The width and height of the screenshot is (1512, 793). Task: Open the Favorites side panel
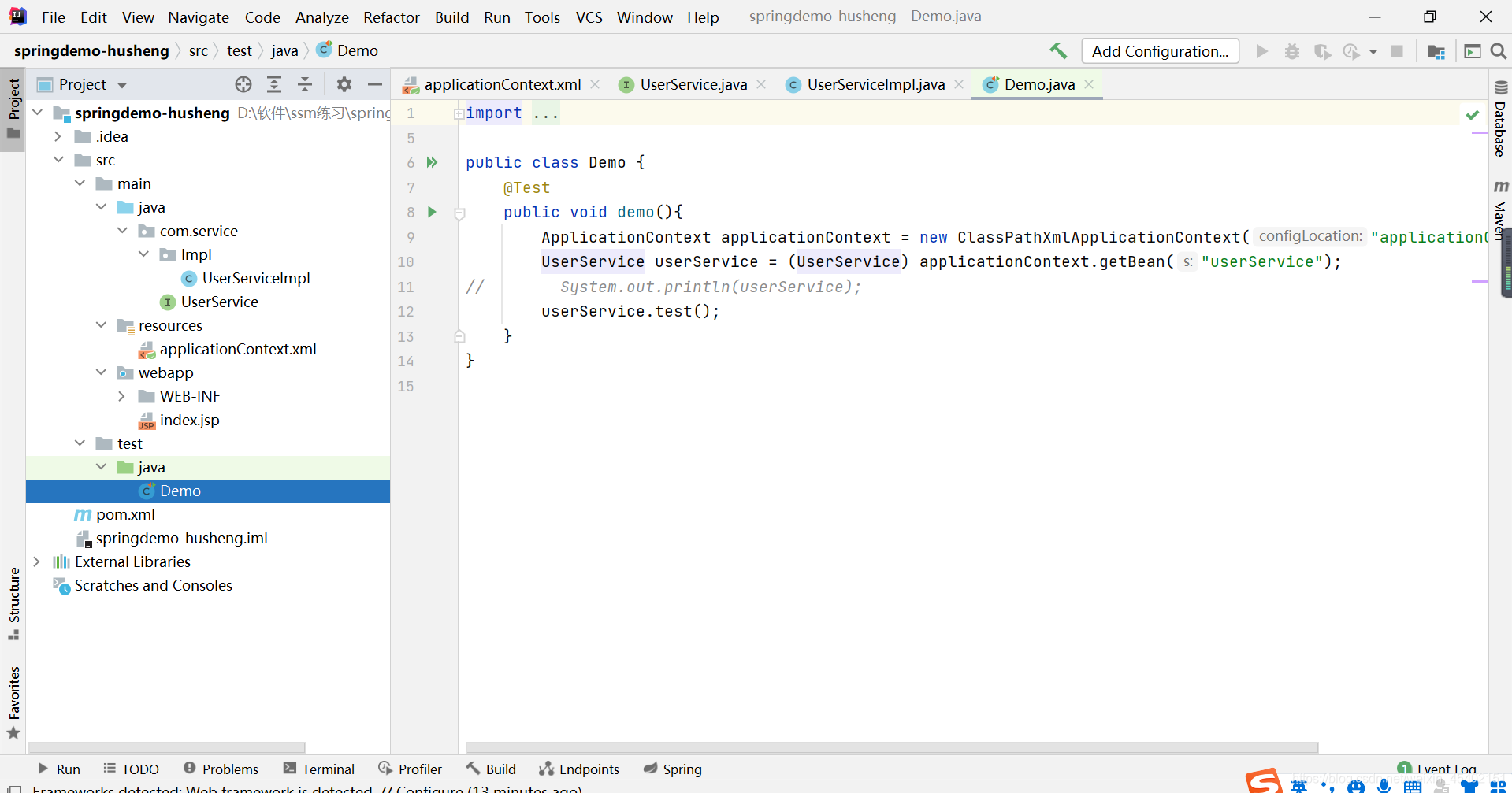click(13, 702)
